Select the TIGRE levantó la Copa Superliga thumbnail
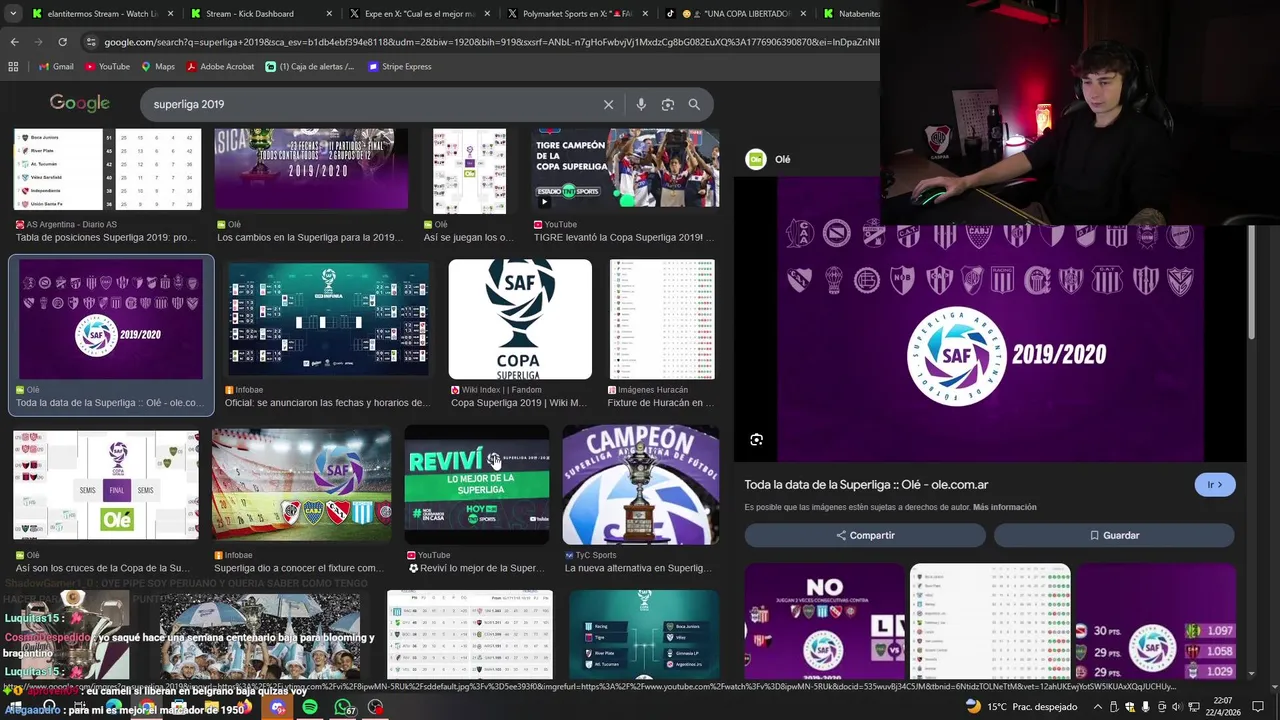 (x=625, y=168)
